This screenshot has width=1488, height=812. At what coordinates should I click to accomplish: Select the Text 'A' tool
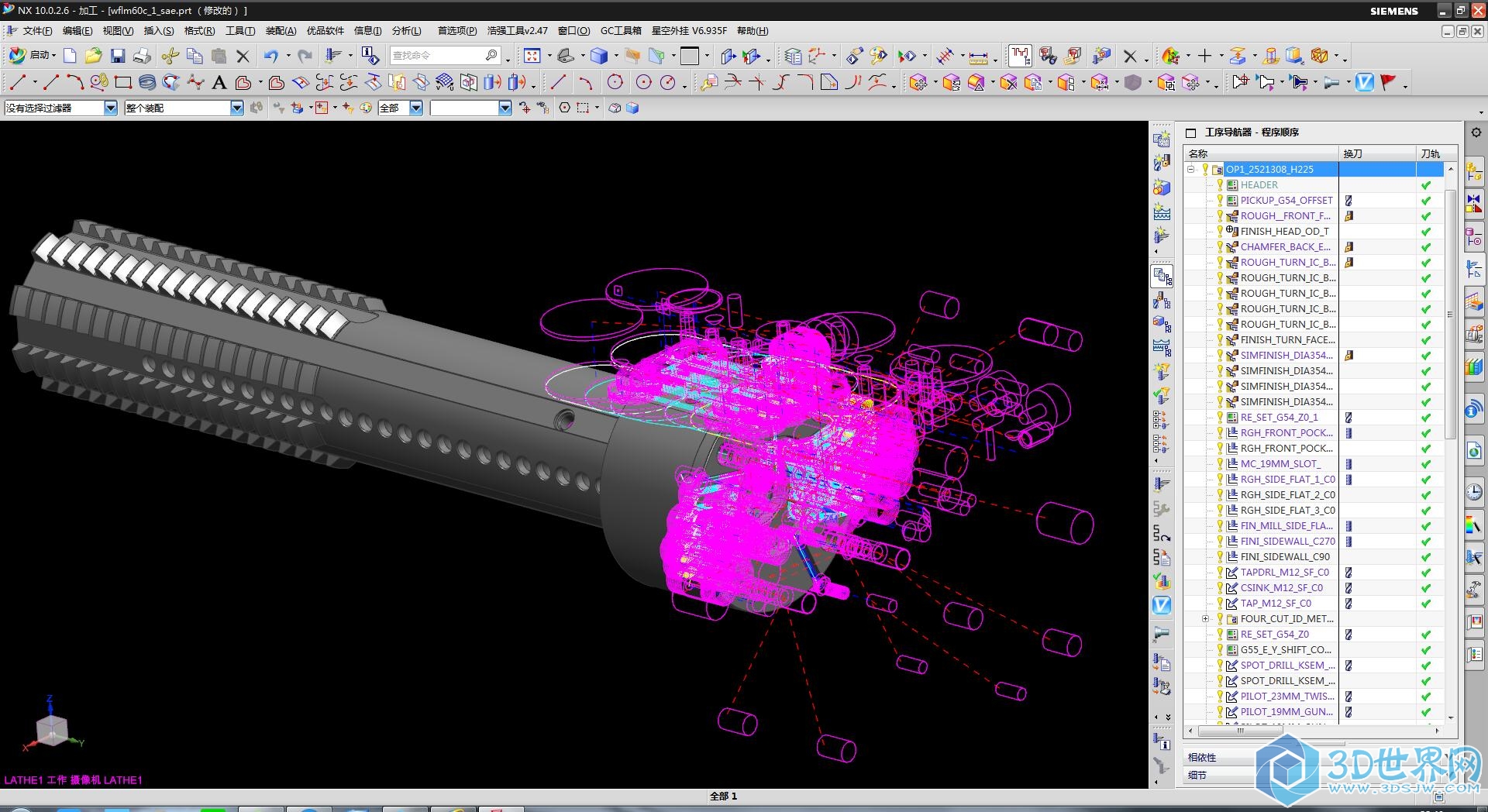[x=219, y=82]
